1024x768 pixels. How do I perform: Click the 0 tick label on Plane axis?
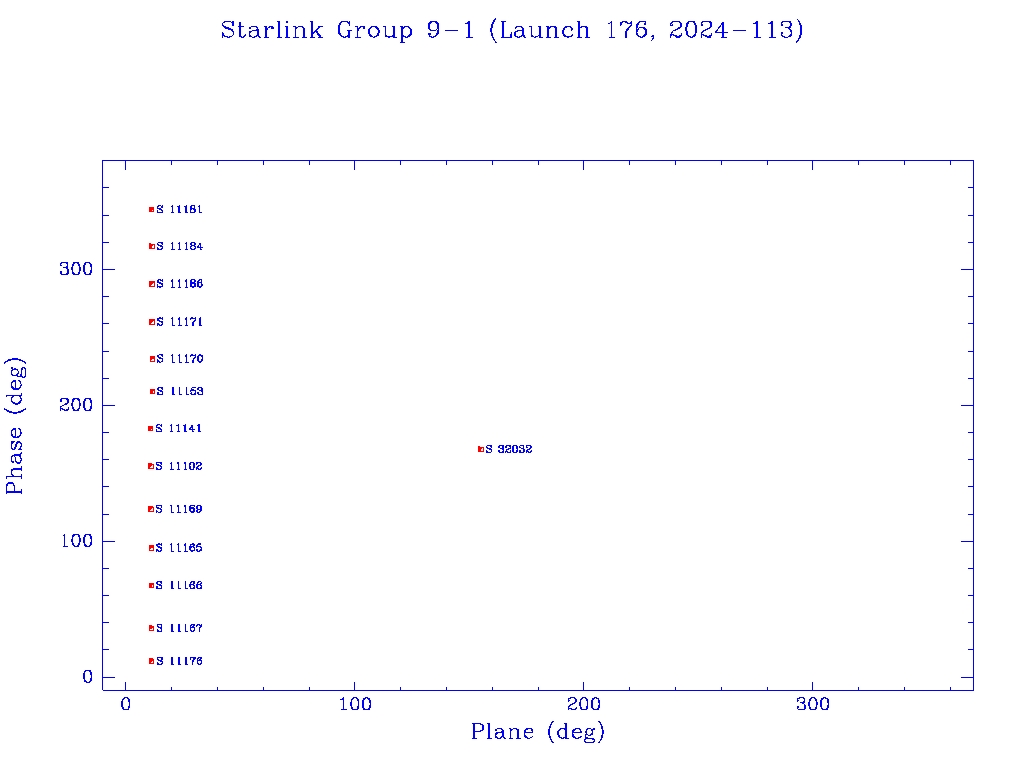(x=126, y=705)
